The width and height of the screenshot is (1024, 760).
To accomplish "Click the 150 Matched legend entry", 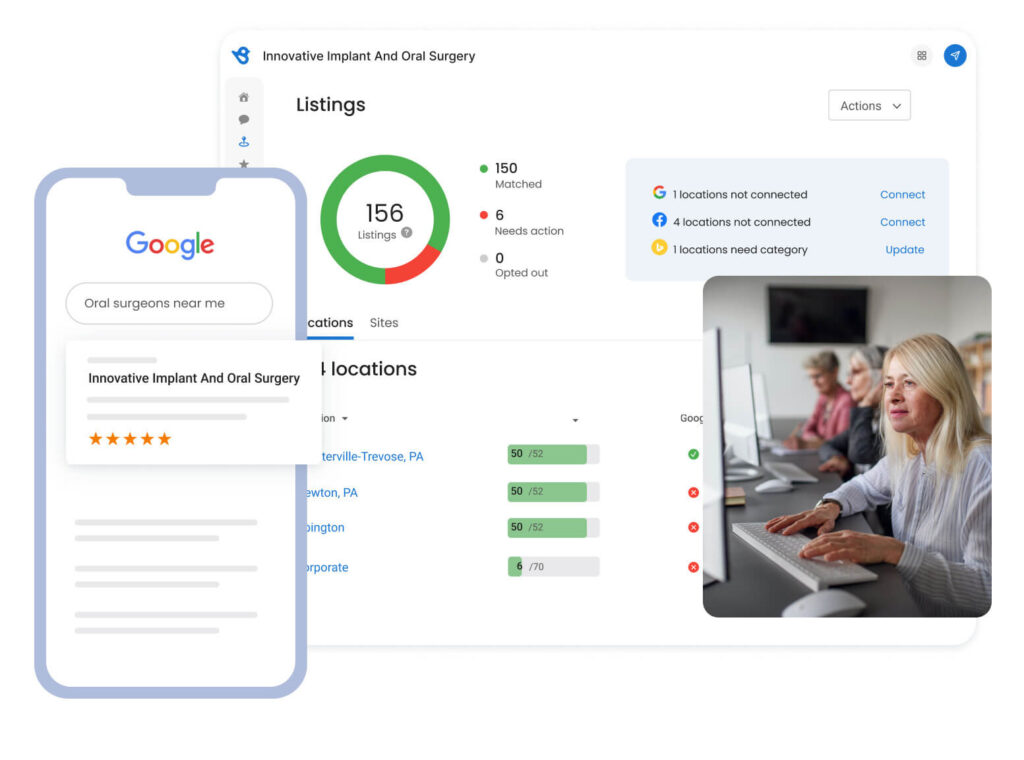I will pos(511,176).
